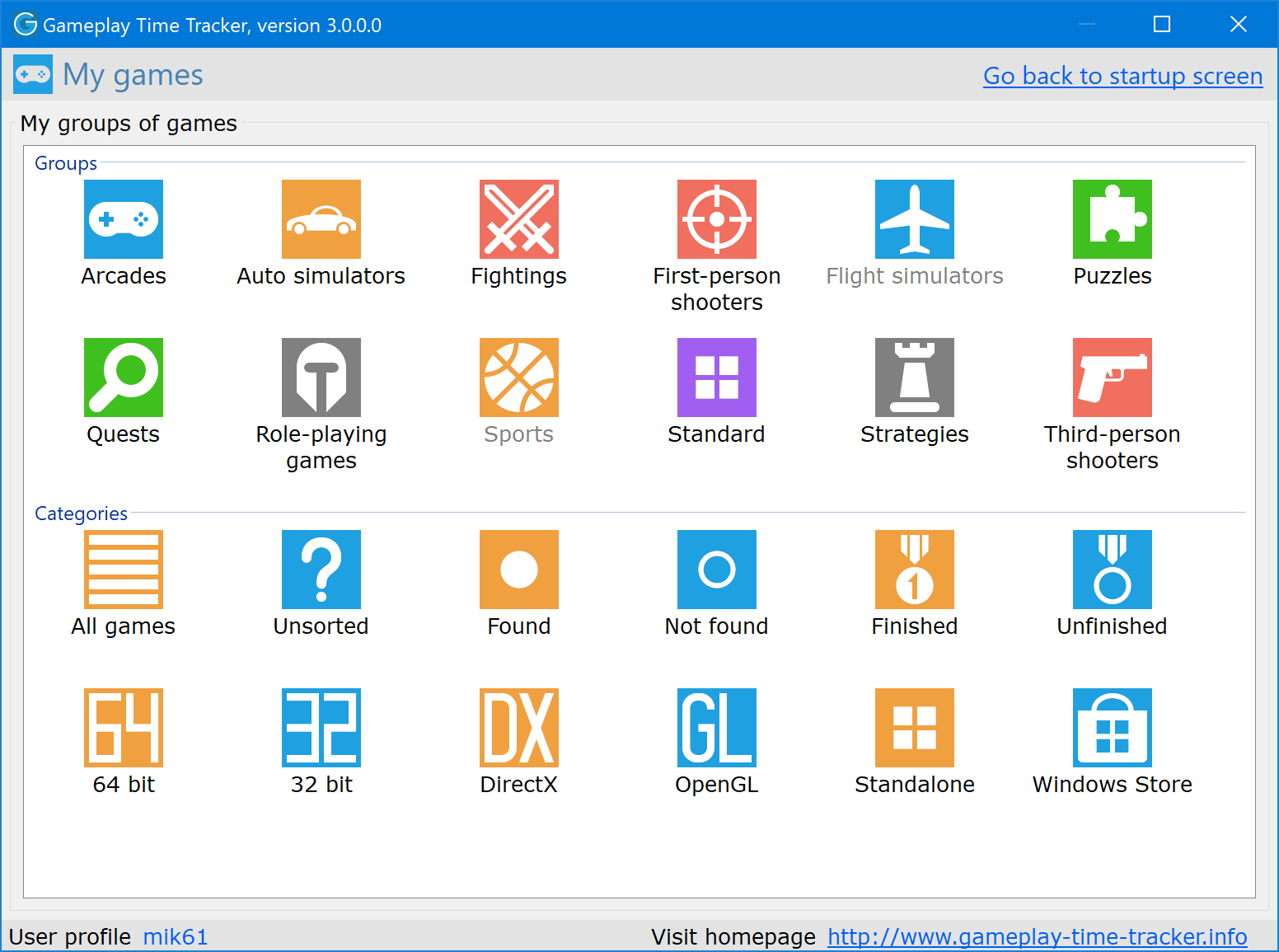Open Third-person shooters pistol icon
This screenshot has height=952, width=1279.
[1113, 378]
